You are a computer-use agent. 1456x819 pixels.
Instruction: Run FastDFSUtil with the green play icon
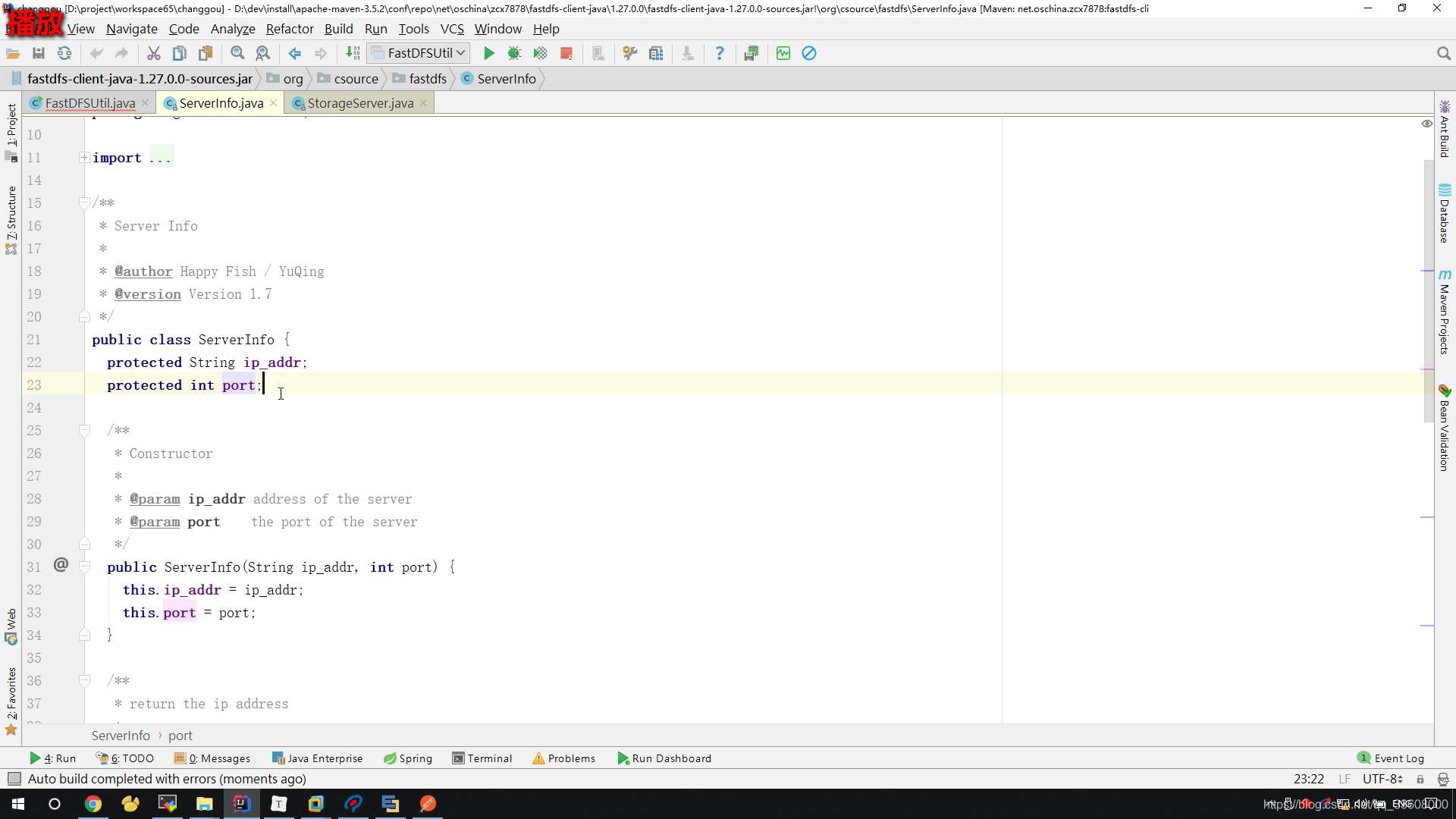[x=489, y=53]
